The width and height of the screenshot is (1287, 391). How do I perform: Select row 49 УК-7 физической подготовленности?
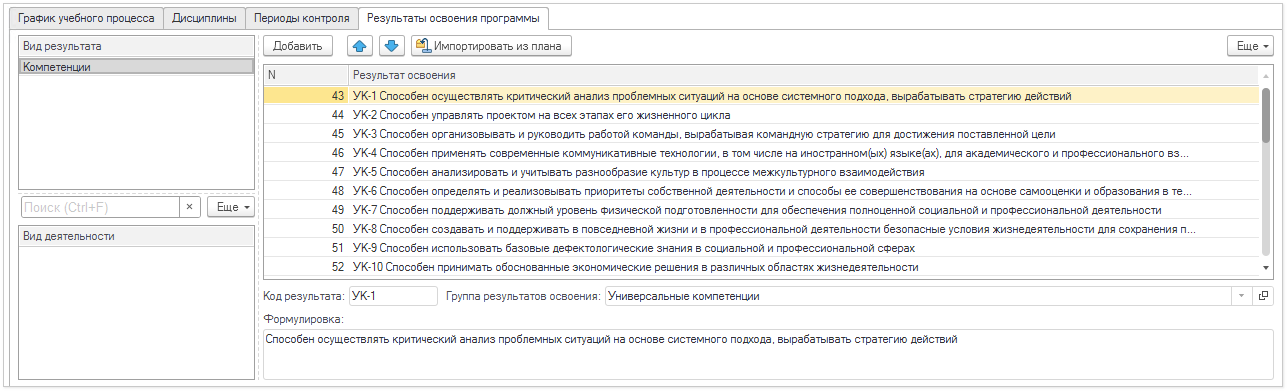pos(760,210)
